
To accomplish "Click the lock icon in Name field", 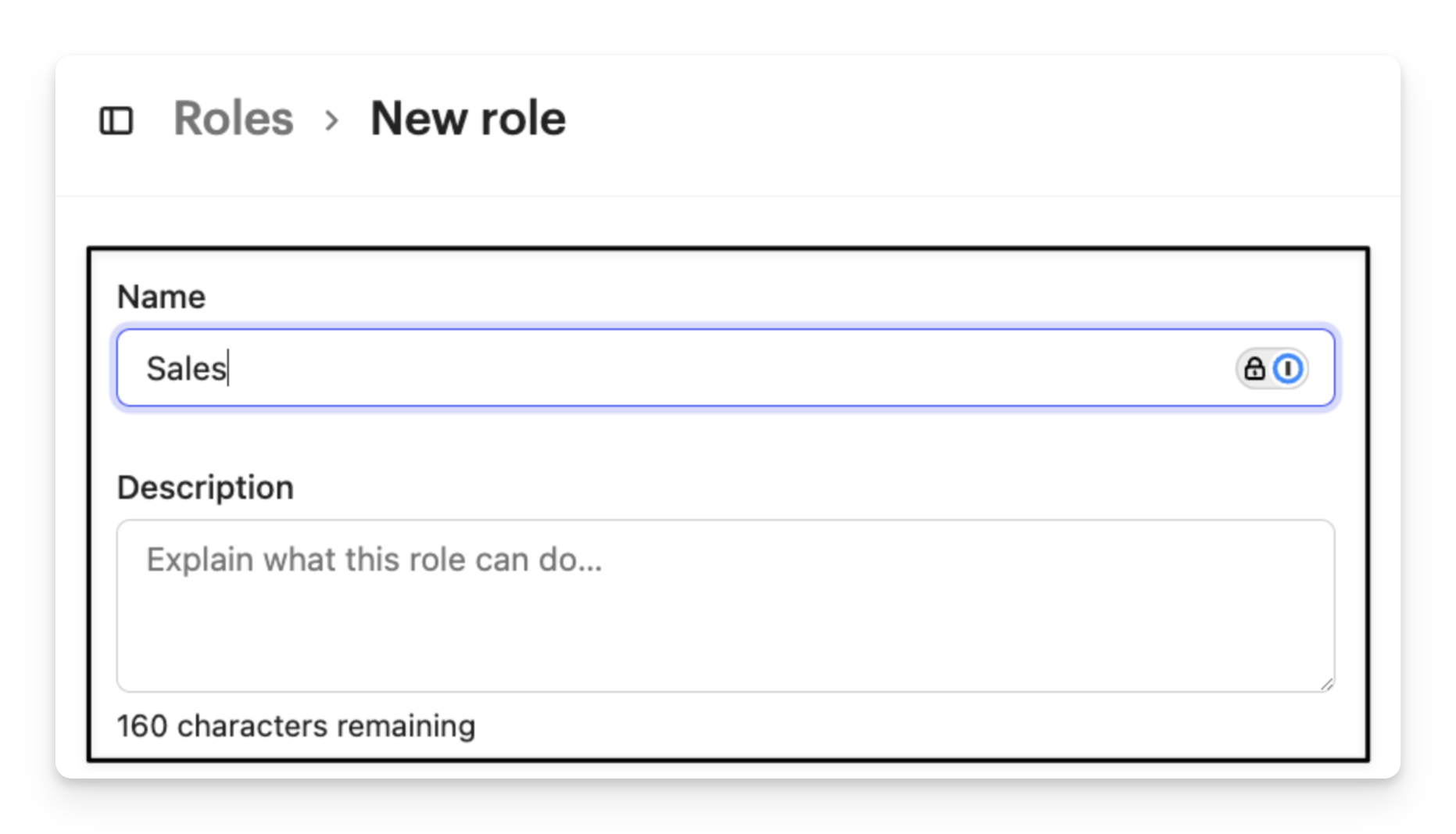I will click(x=1254, y=368).
